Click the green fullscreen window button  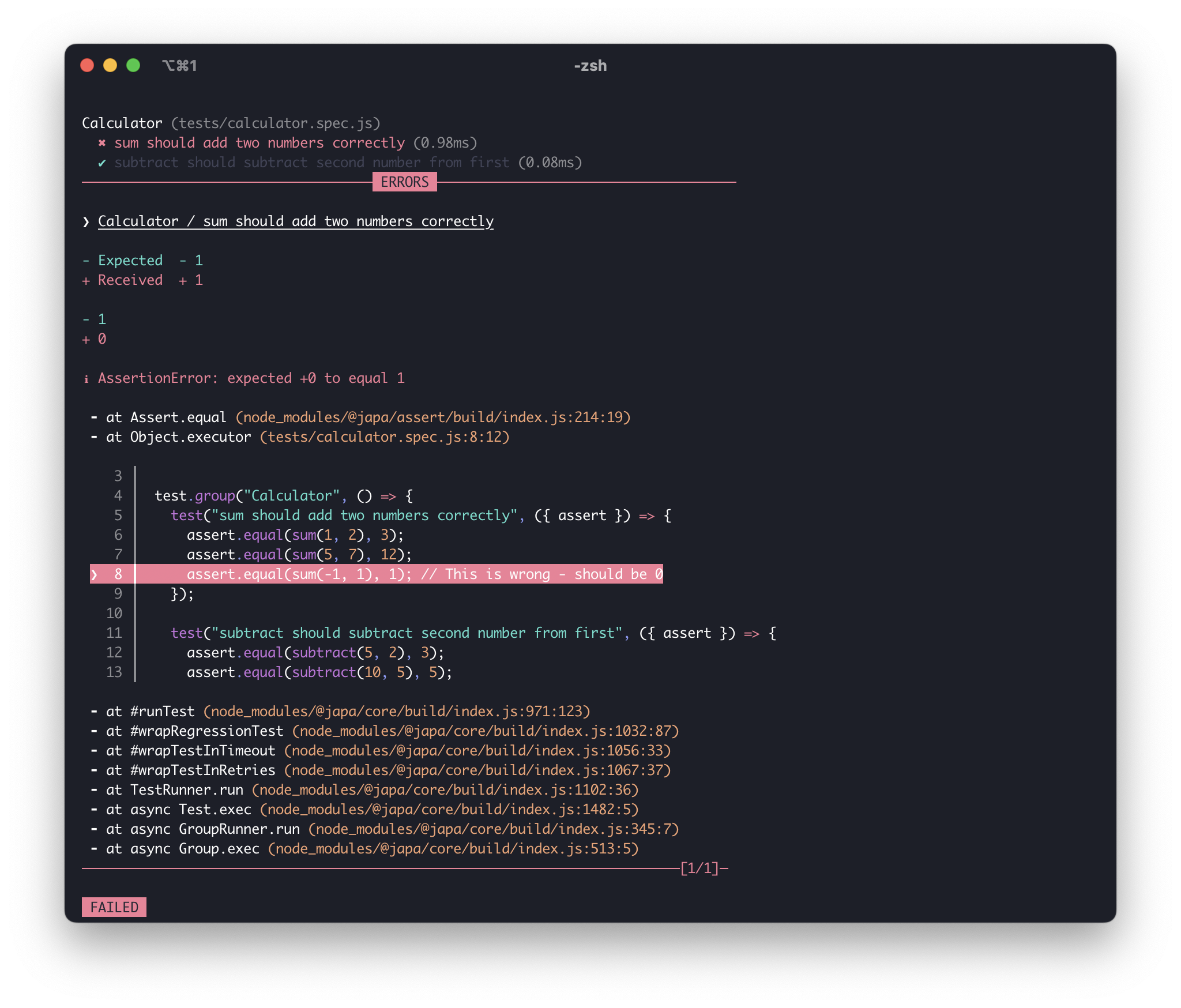pos(133,65)
